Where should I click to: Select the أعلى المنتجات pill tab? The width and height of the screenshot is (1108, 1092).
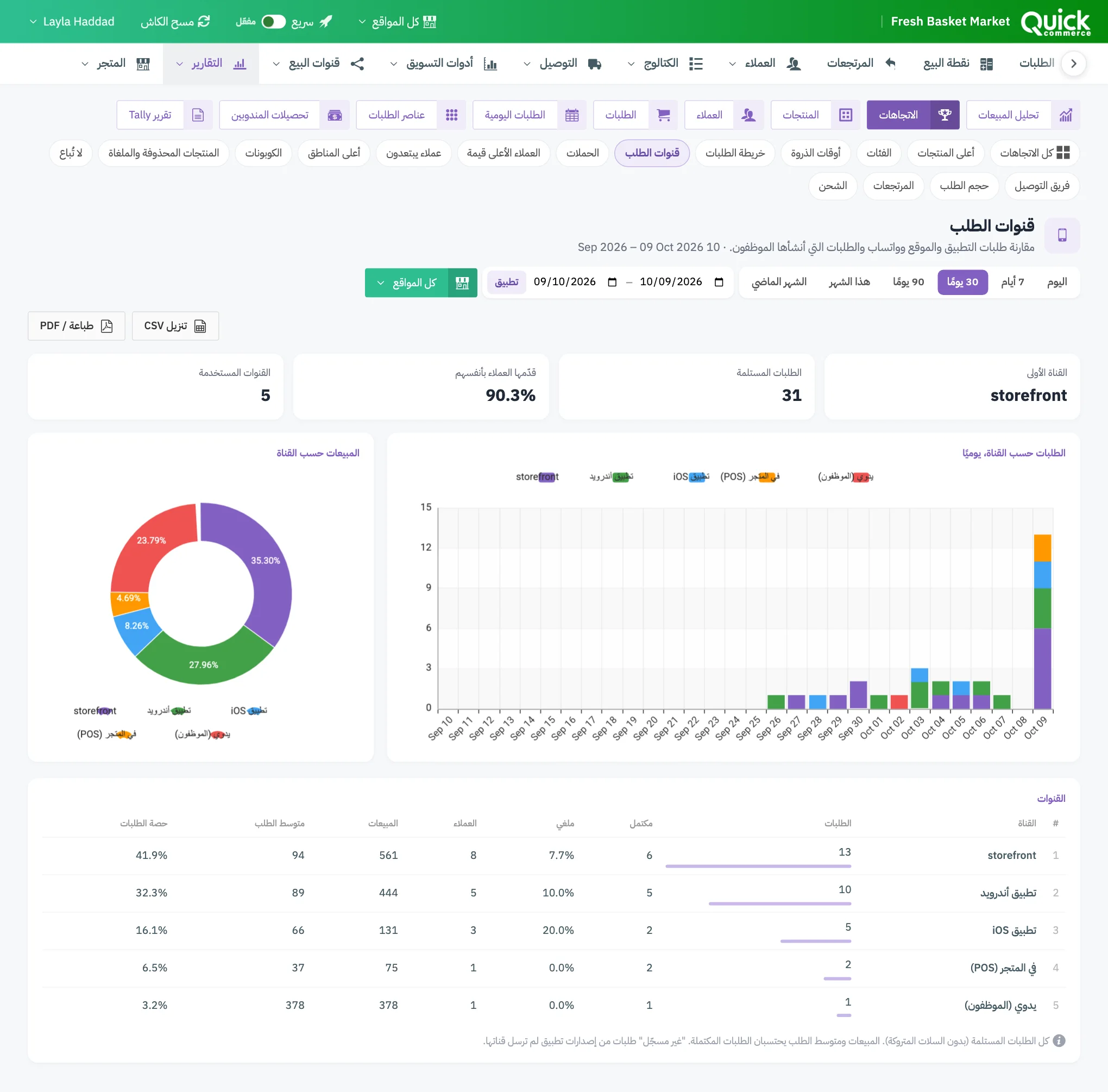pyautogui.click(x=945, y=153)
